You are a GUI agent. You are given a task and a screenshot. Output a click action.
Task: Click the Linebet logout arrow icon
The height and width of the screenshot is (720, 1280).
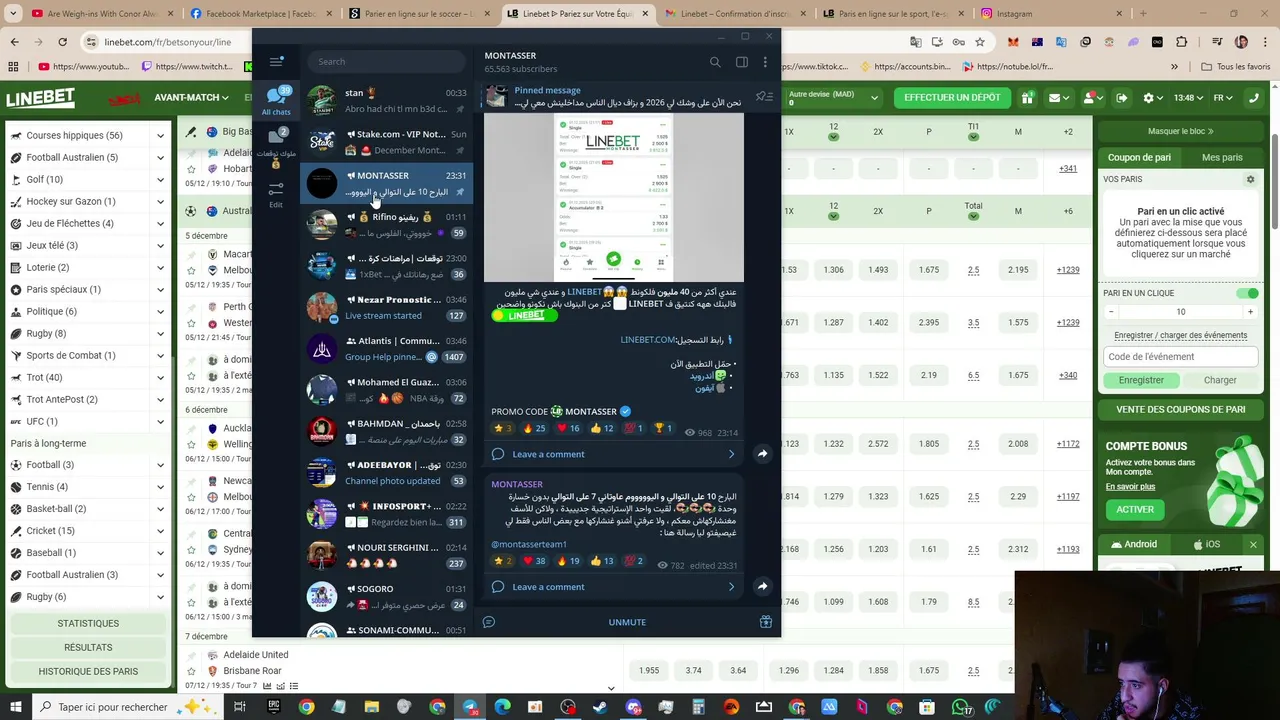tap(1122, 98)
